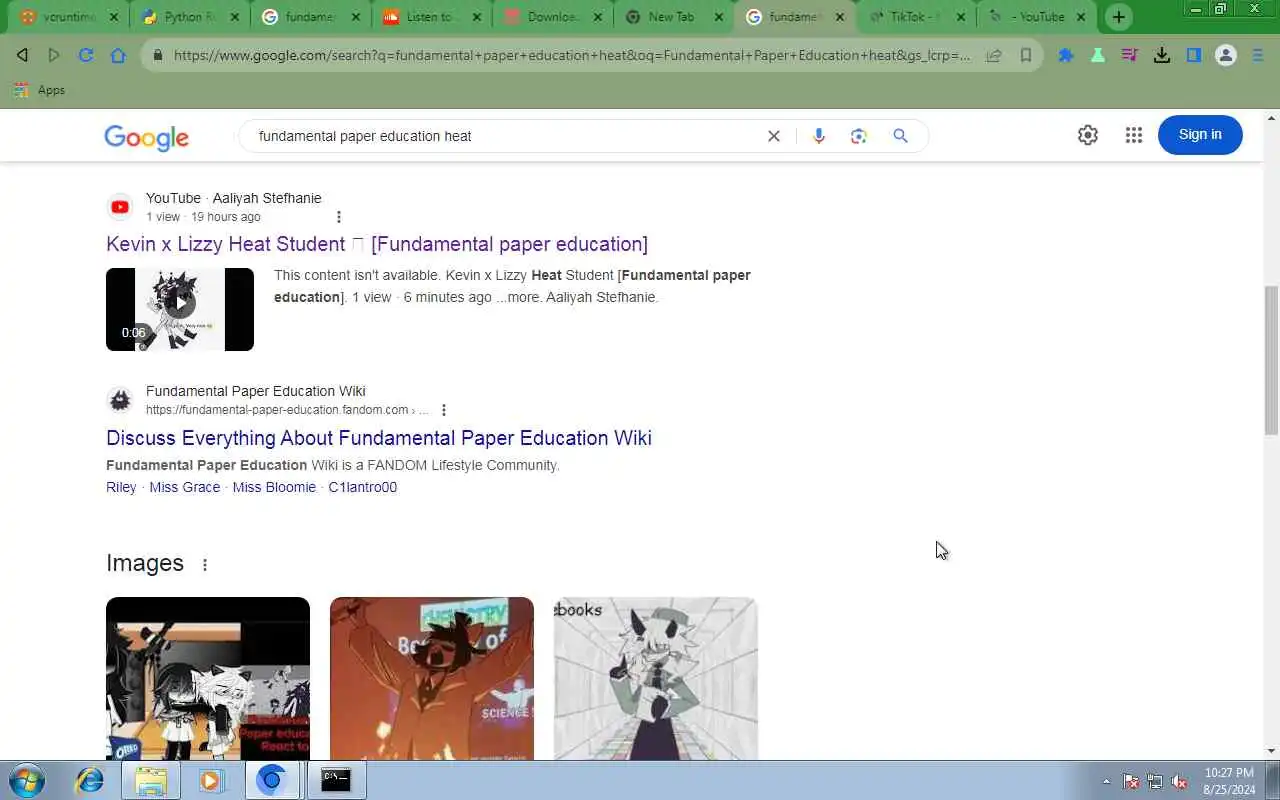
Task: Reload the page with the refresh icon
Action: [86, 55]
